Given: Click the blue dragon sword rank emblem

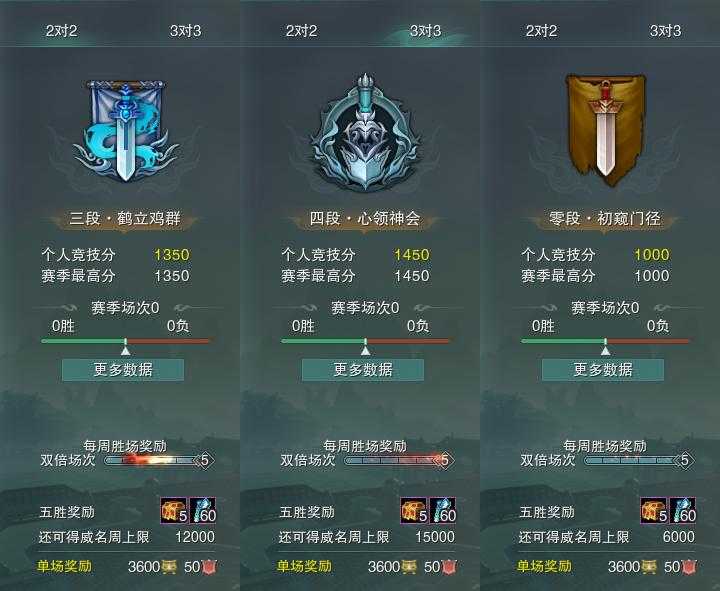Looking at the screenshot, I should tap(125, 132).
